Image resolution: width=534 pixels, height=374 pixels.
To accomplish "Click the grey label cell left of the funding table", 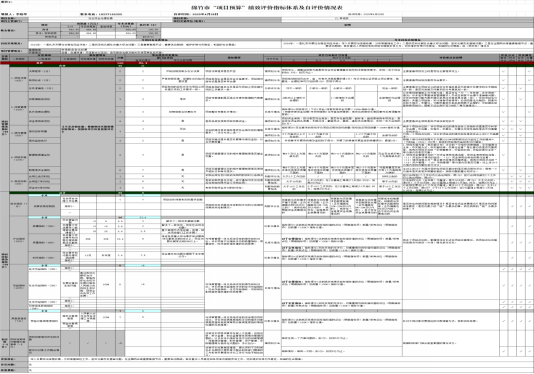I will pos(14,30).
